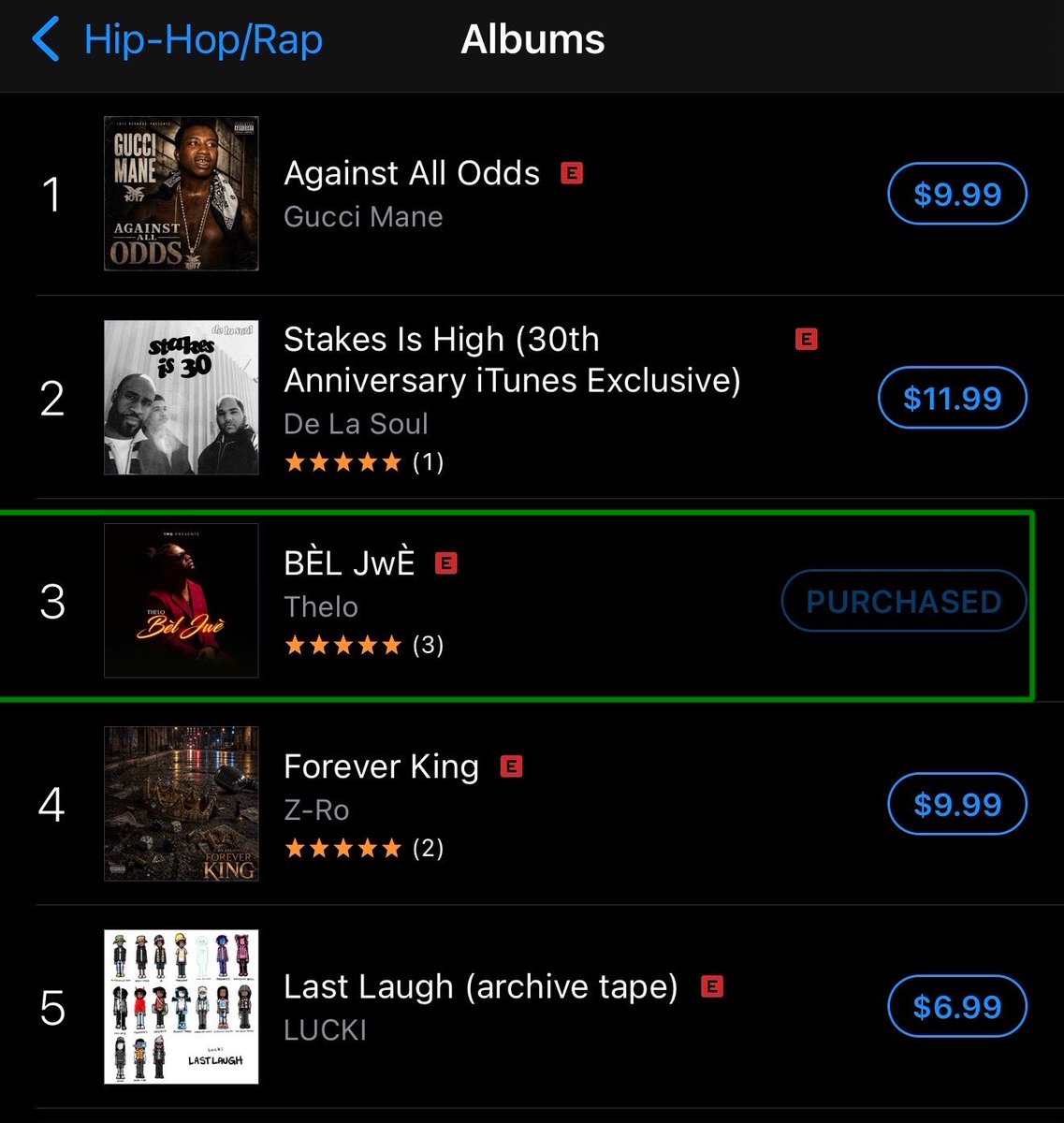Open the De La Soul album artwork
This screenshot has height=1123, width=1064.
[x=182, y=398]
